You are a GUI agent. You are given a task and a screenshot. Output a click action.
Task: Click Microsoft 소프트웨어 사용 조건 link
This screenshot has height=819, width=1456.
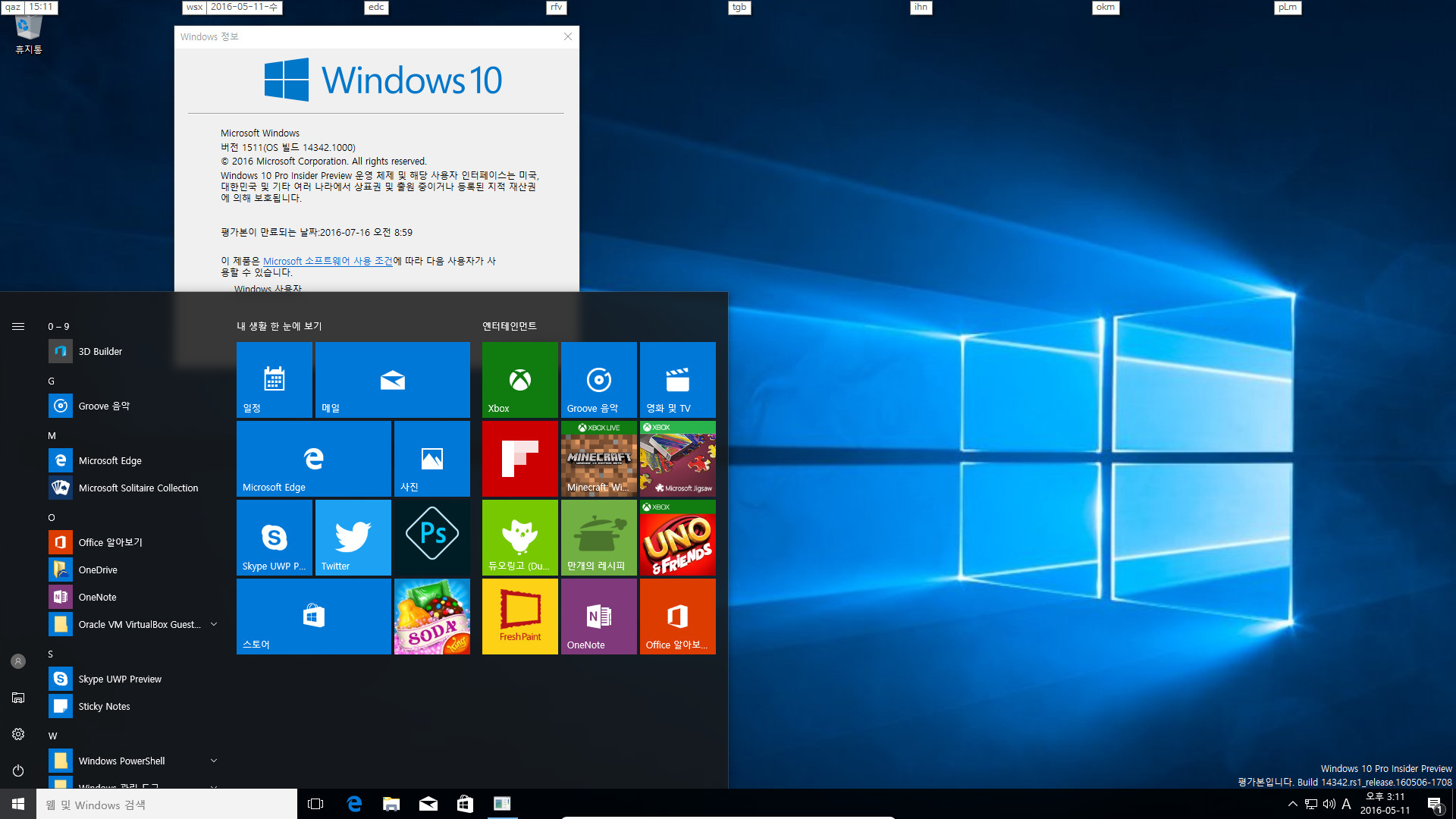click(328, 261)
